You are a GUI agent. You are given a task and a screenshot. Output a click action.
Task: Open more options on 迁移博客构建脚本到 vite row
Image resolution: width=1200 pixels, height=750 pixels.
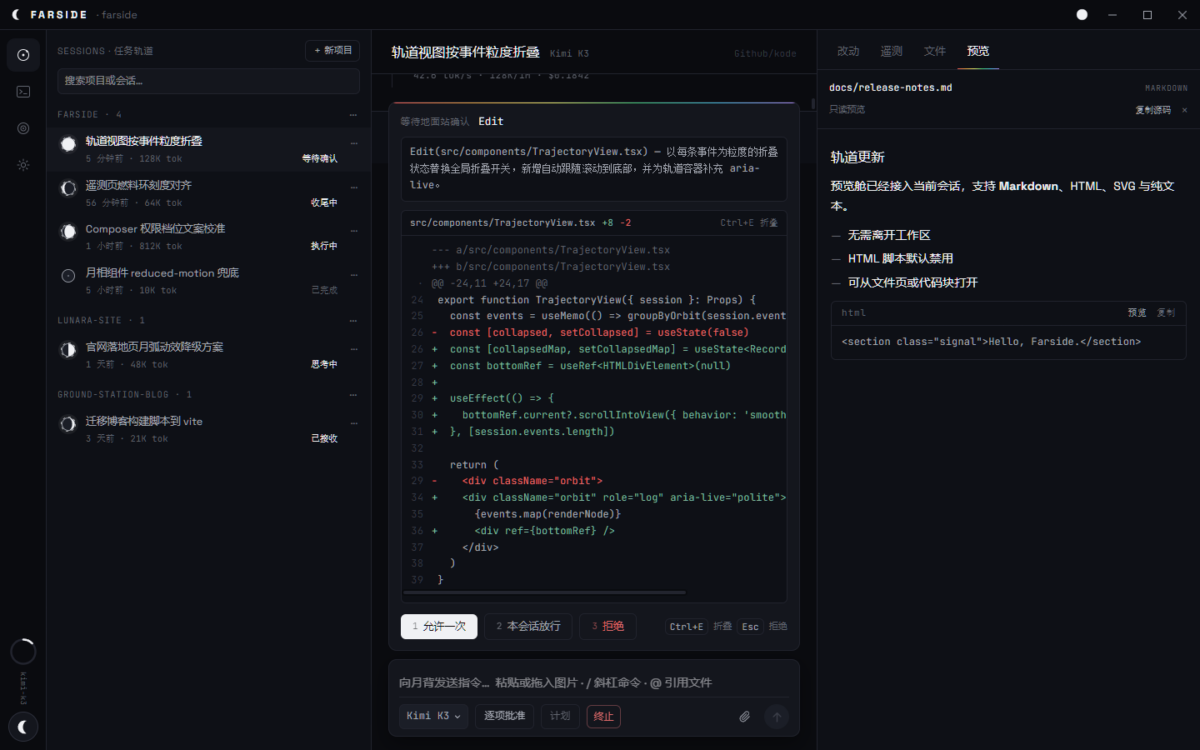coord(353,422)
